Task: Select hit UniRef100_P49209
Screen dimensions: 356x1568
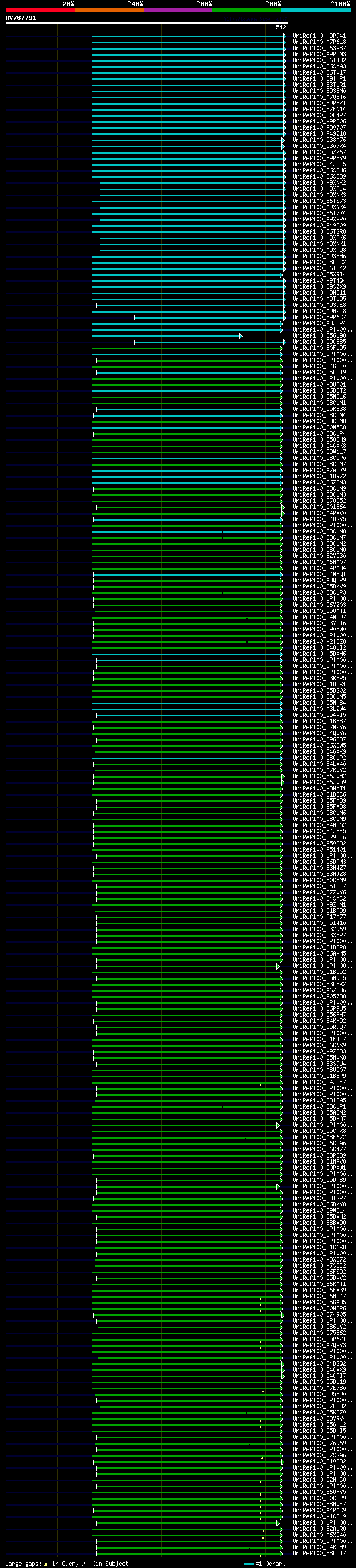Action: tap(319, 225)
